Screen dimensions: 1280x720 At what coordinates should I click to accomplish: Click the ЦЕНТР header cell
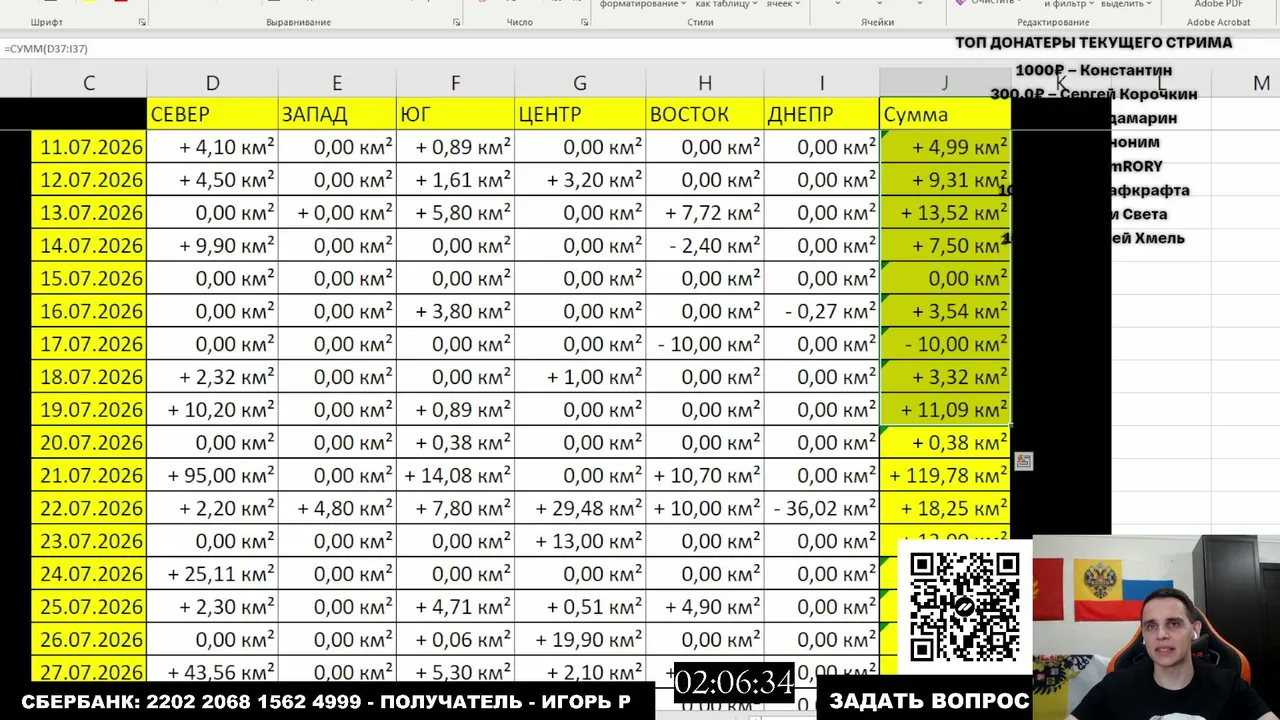point(580,114)
